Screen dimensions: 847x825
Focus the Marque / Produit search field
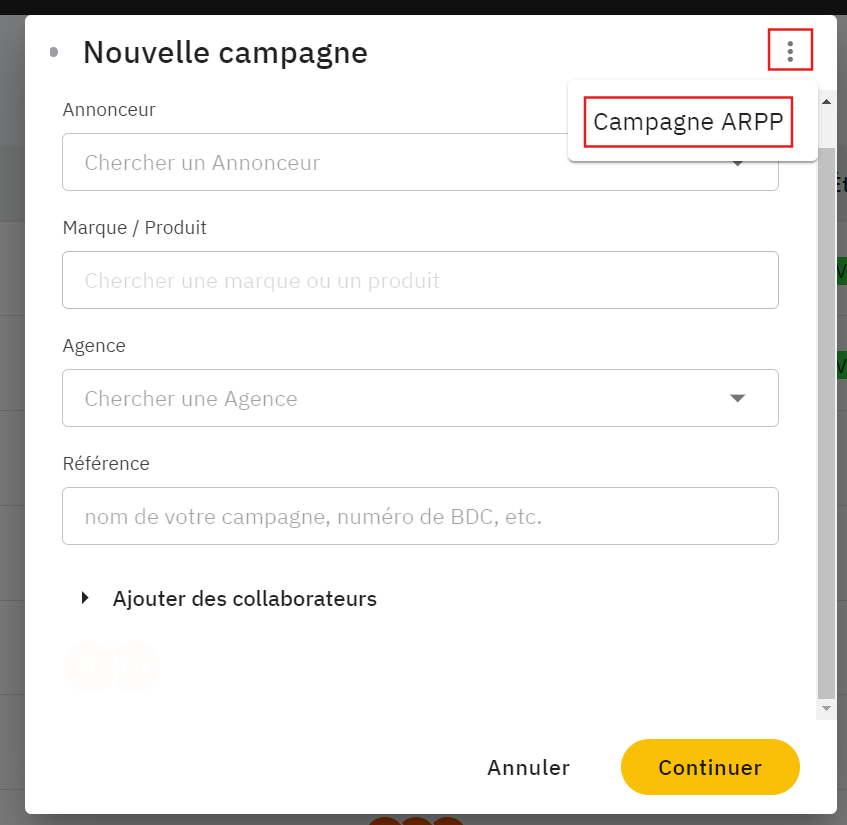tap(420, 281)
